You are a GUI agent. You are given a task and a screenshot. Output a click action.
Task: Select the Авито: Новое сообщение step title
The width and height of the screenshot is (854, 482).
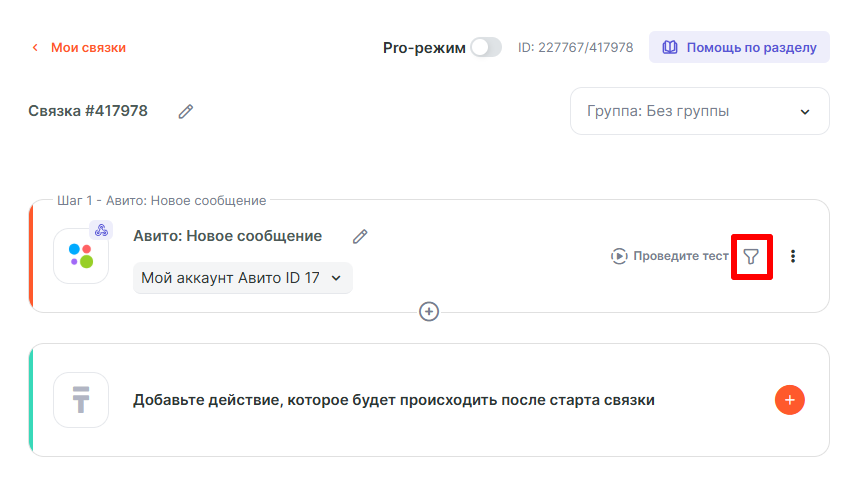pyautogui.click(x=227, y=236)
